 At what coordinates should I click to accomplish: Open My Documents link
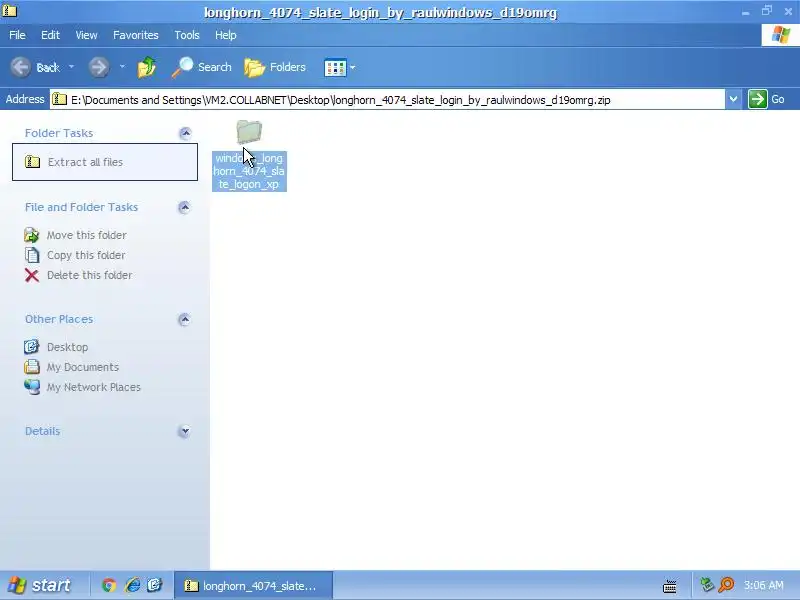point(83,367)
